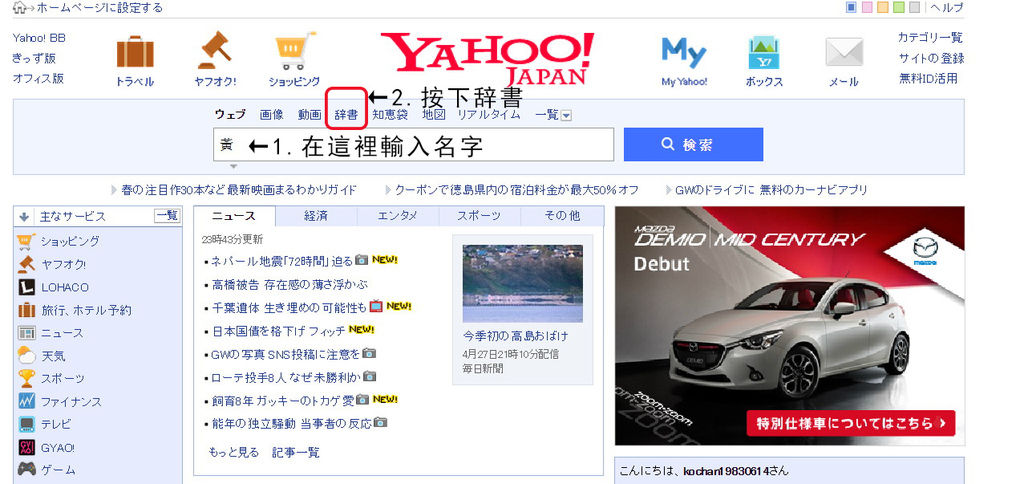The height and width of the screenshot is (484, 1024).
Task: Select the ウェブ search tab
Action: coord(230,115)
